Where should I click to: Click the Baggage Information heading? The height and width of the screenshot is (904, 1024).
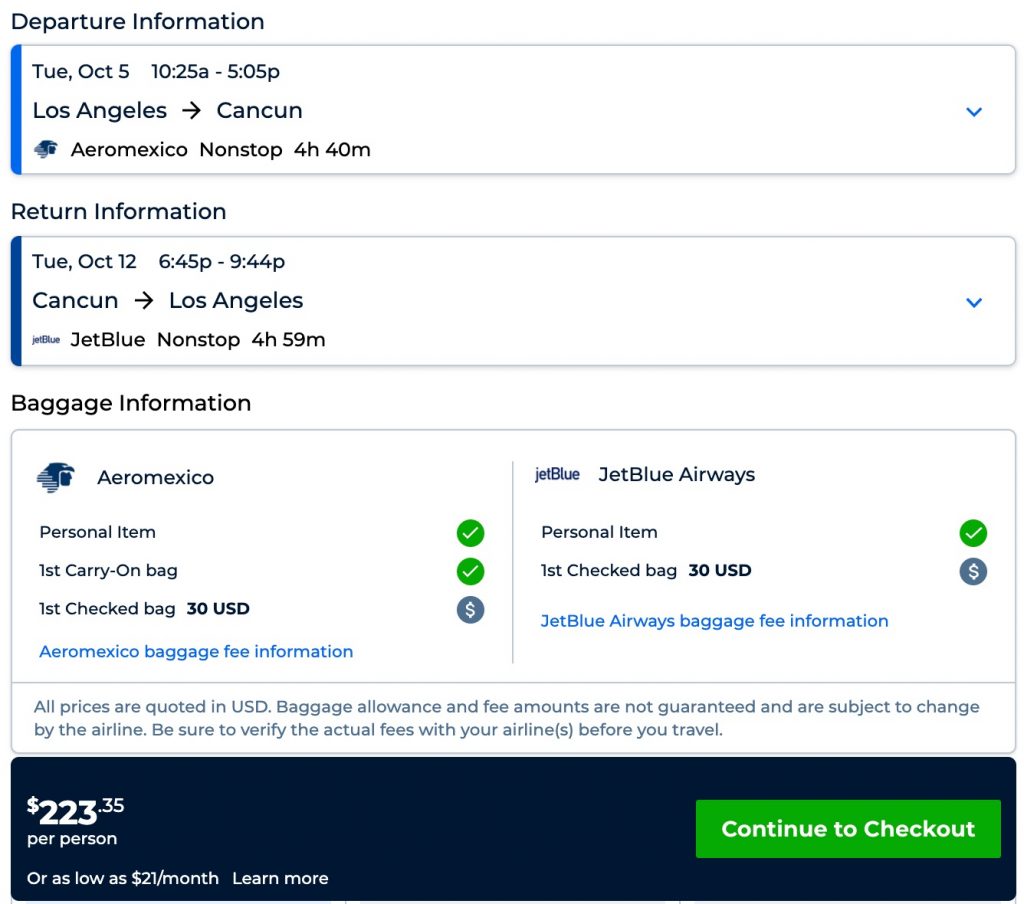pos(131,403)
